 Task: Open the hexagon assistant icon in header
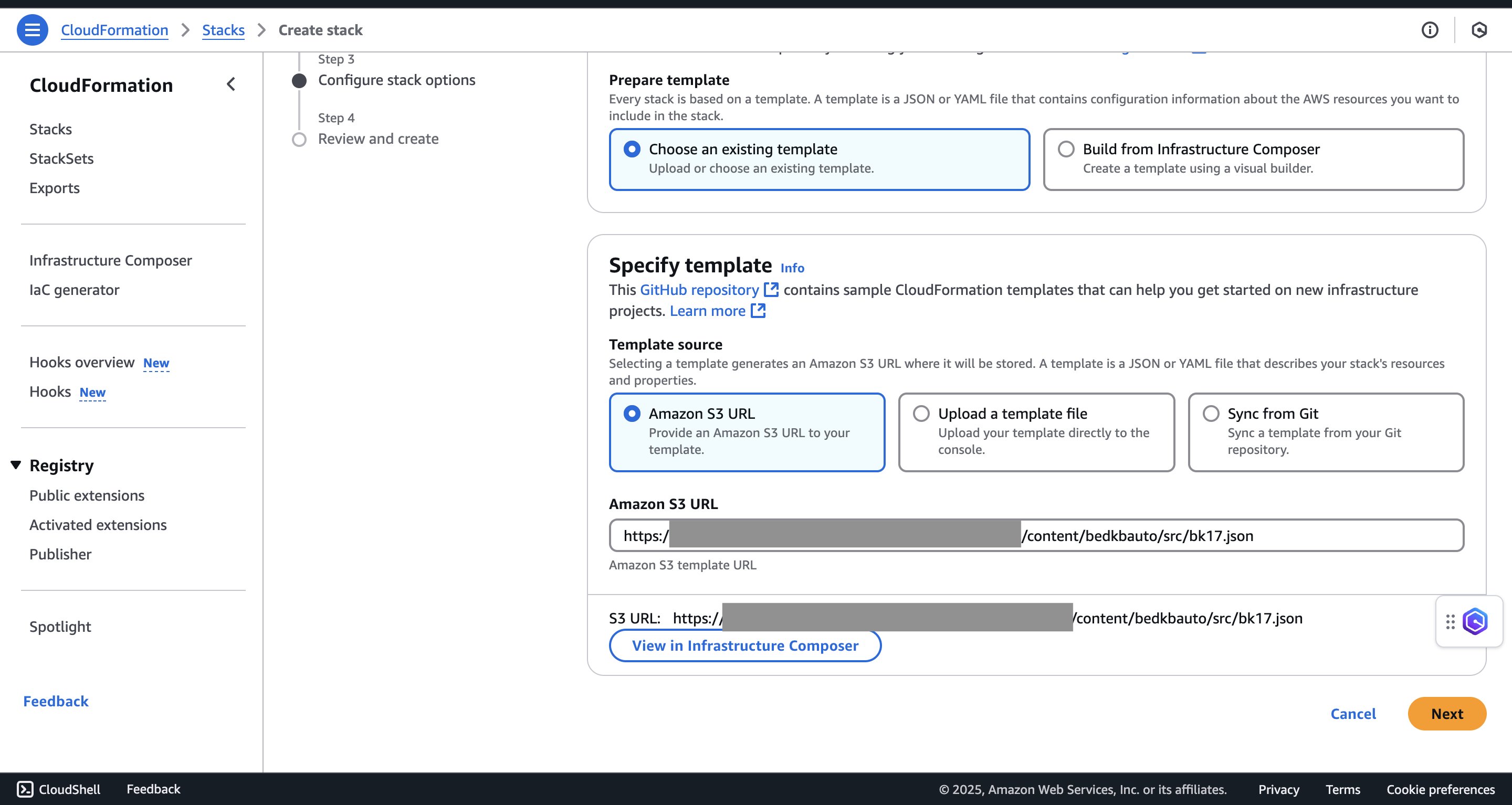[x=1479, y=30]
